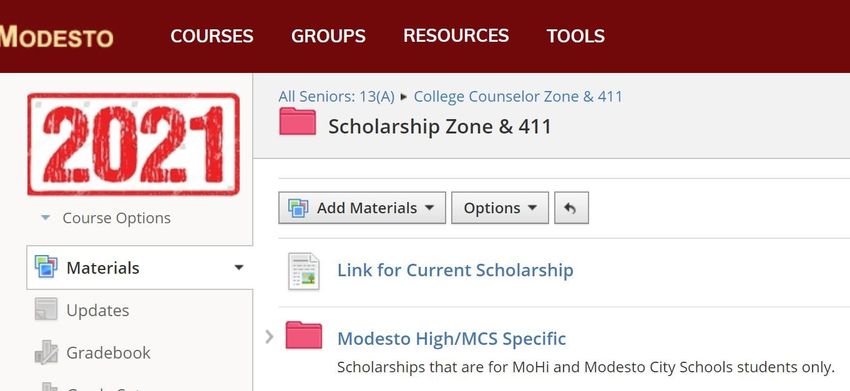The height and width of the screenshot is (391, 850).
Task: Expand the Modesto High/MCS Specific folder chevron
Action: coord(269,337)
